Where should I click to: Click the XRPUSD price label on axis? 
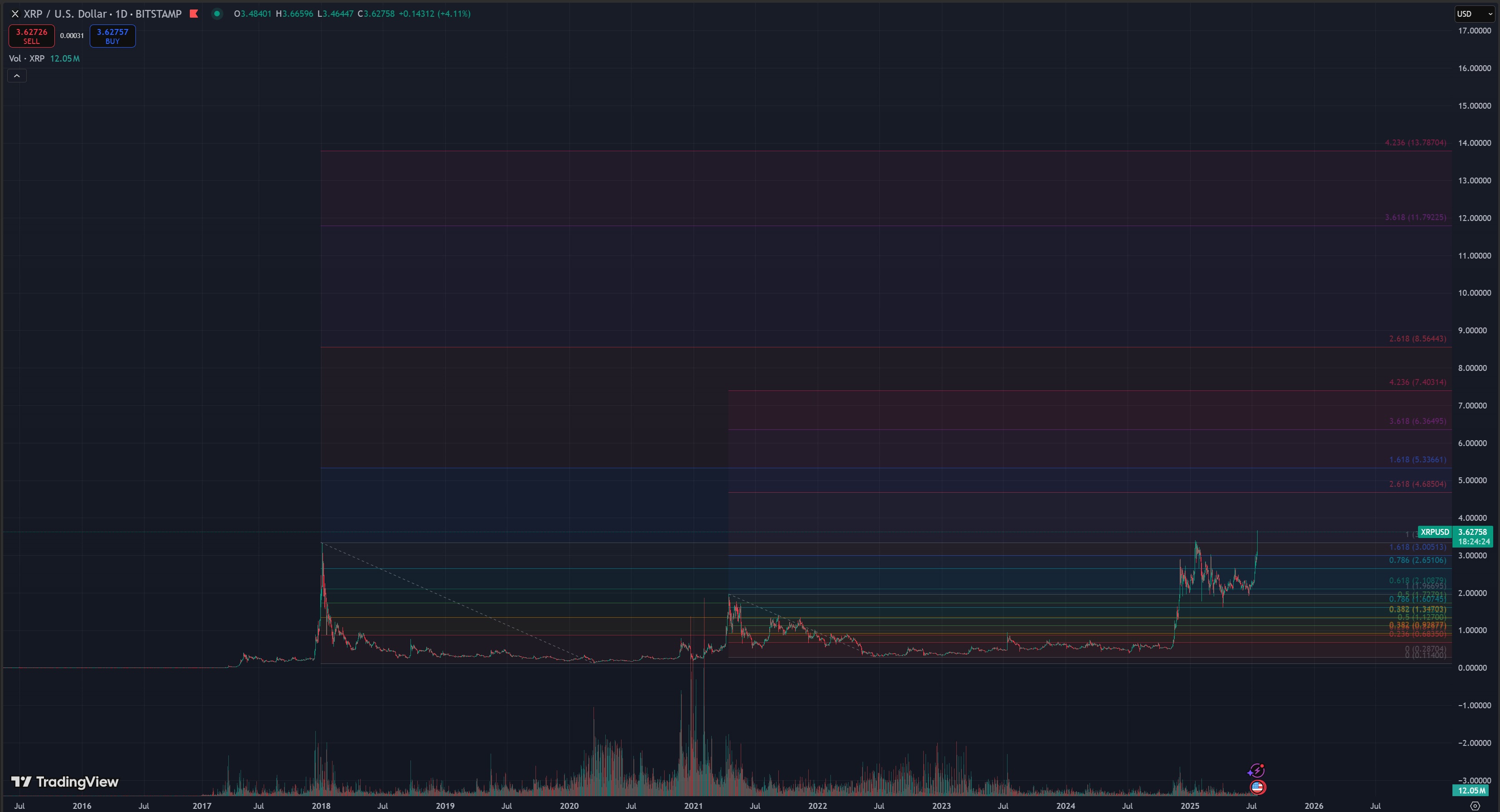[1435, 532]
